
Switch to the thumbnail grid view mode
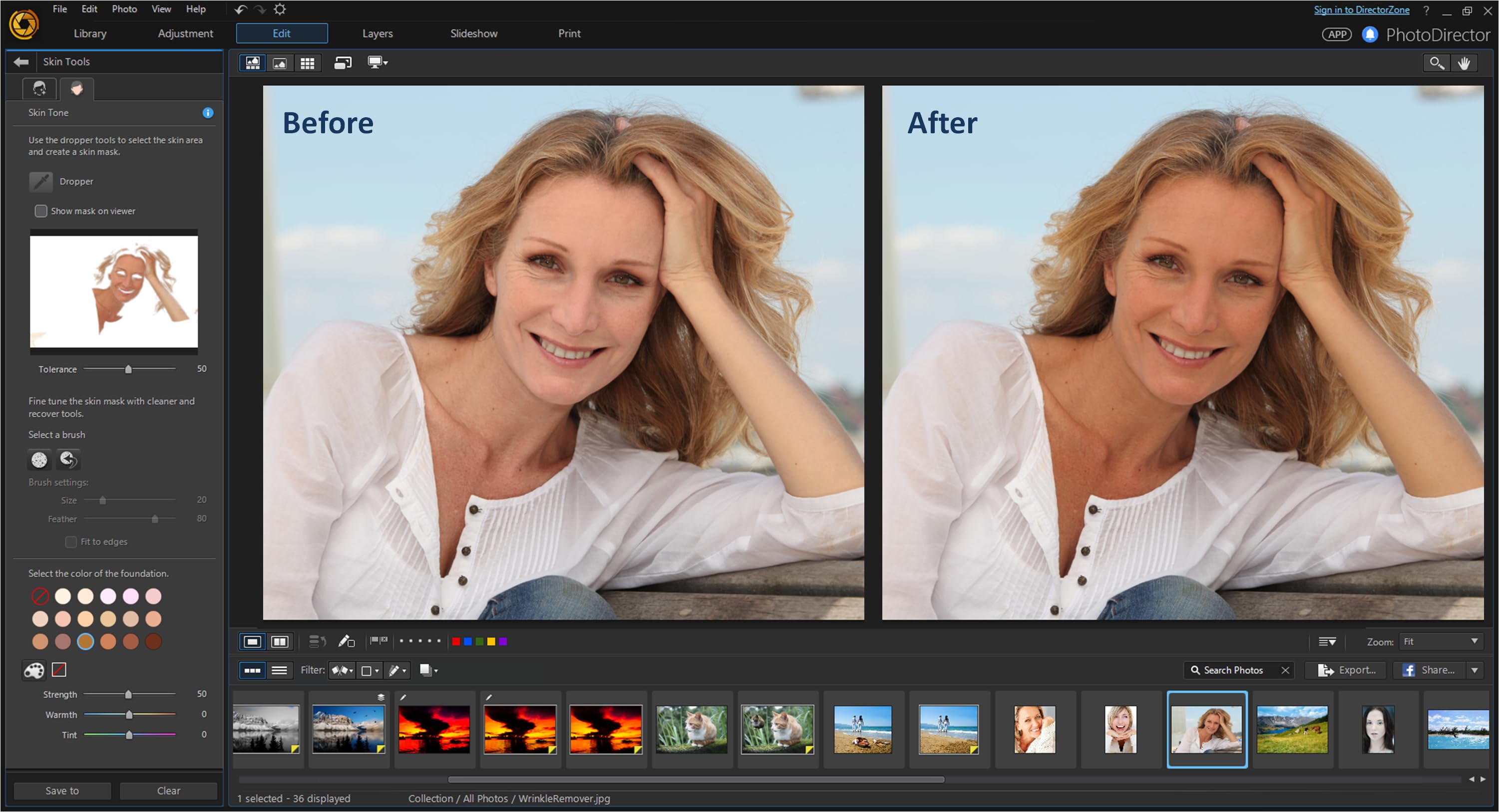[307, 63]
